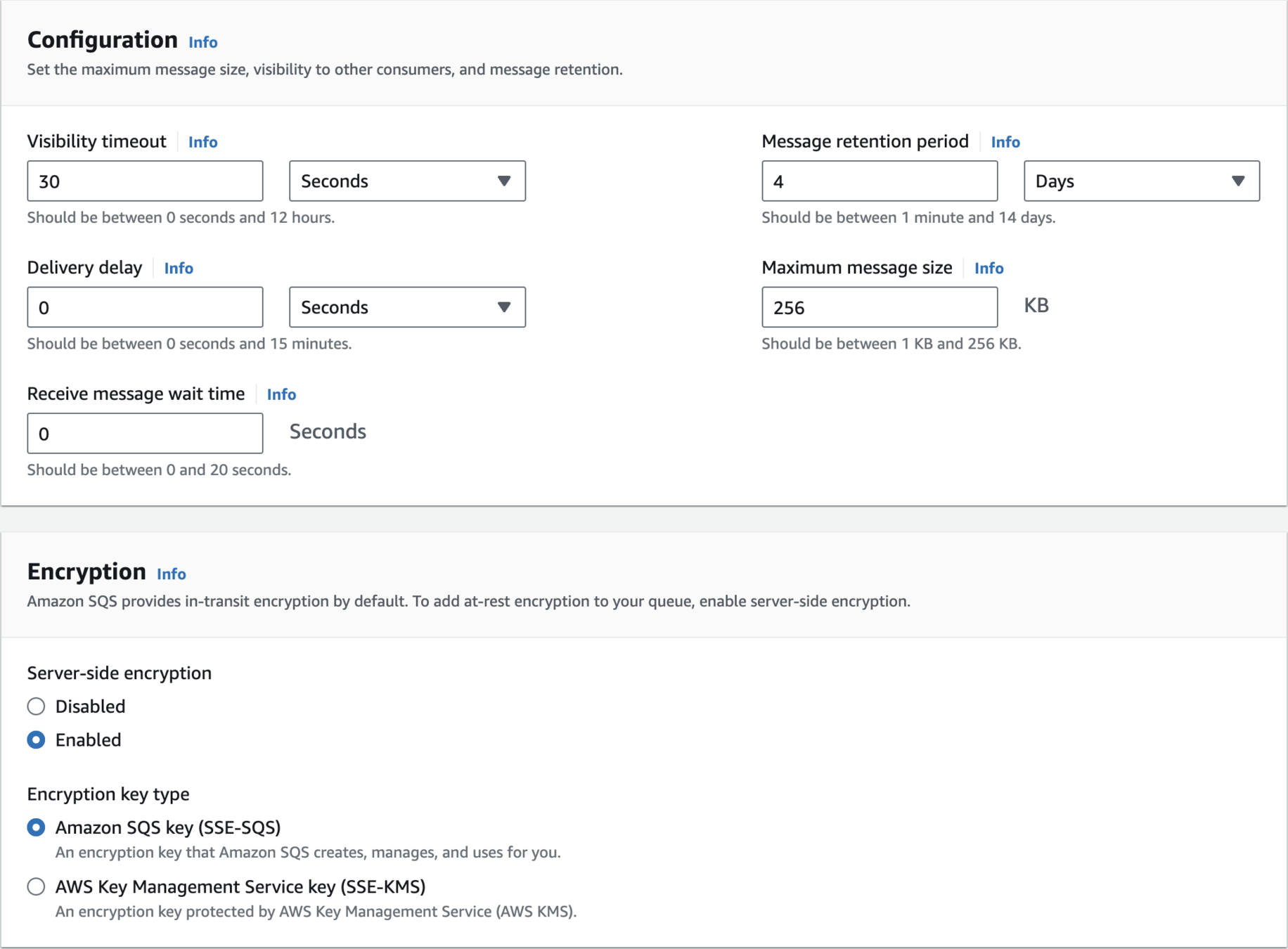This screenshot has width=1288, height=949.
Task: Select Disabled server-side encryption
Action: [36, 706]
